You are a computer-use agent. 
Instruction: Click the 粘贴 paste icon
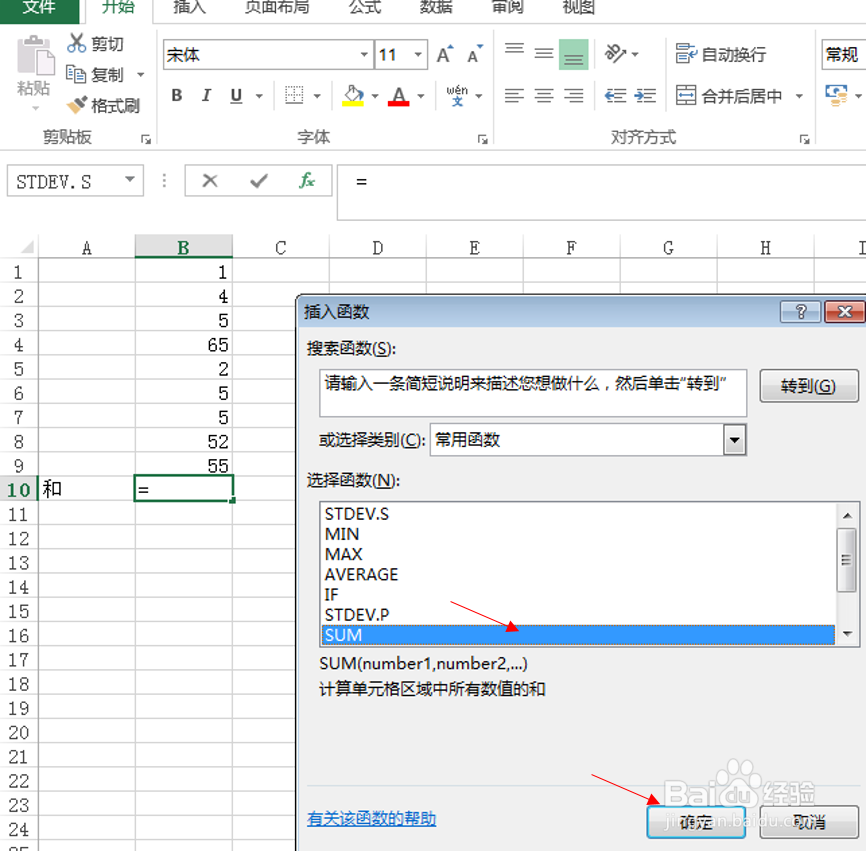pyautogui.click(x=33, y=60)
